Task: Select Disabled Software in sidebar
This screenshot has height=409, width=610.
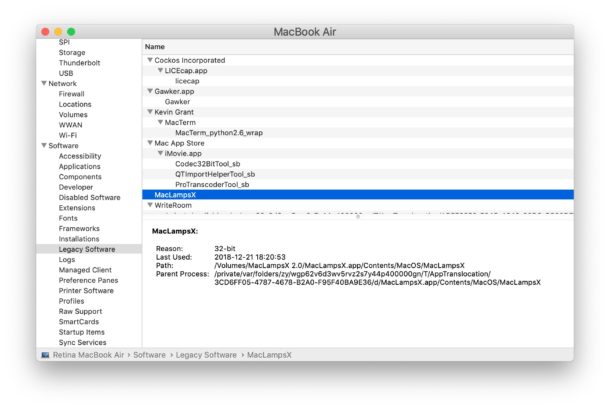Action: pos(89,197)
